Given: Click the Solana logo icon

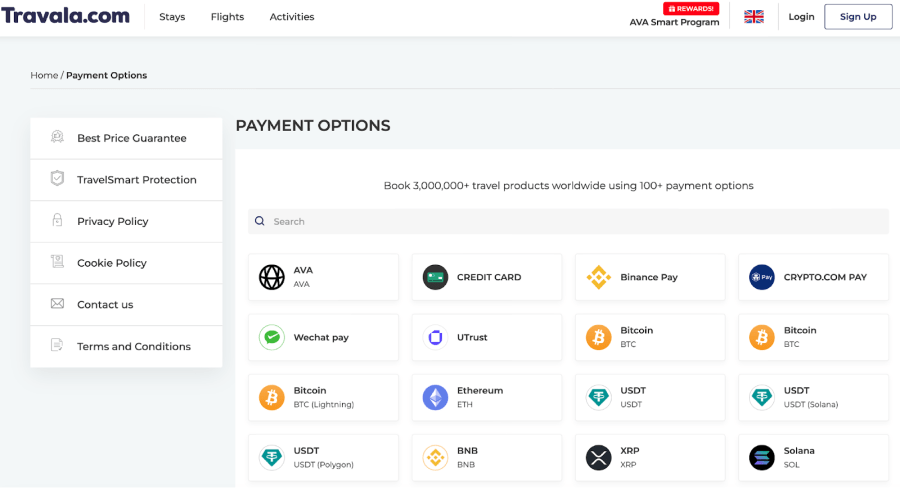Looking at the screenshot, I should [x=762, y=458].
